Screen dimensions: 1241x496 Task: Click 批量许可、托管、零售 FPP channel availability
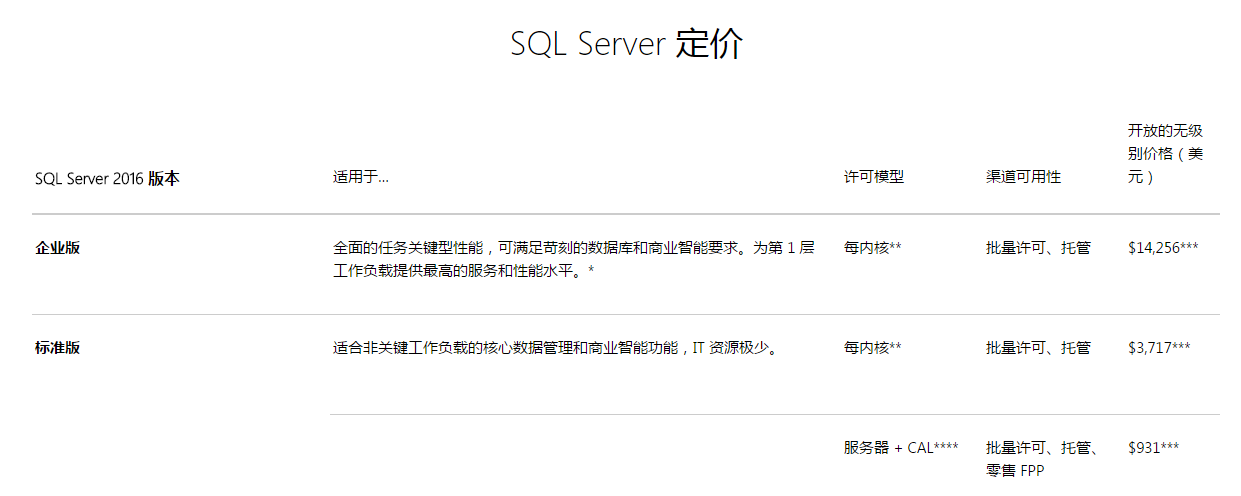click(1042, 458)
